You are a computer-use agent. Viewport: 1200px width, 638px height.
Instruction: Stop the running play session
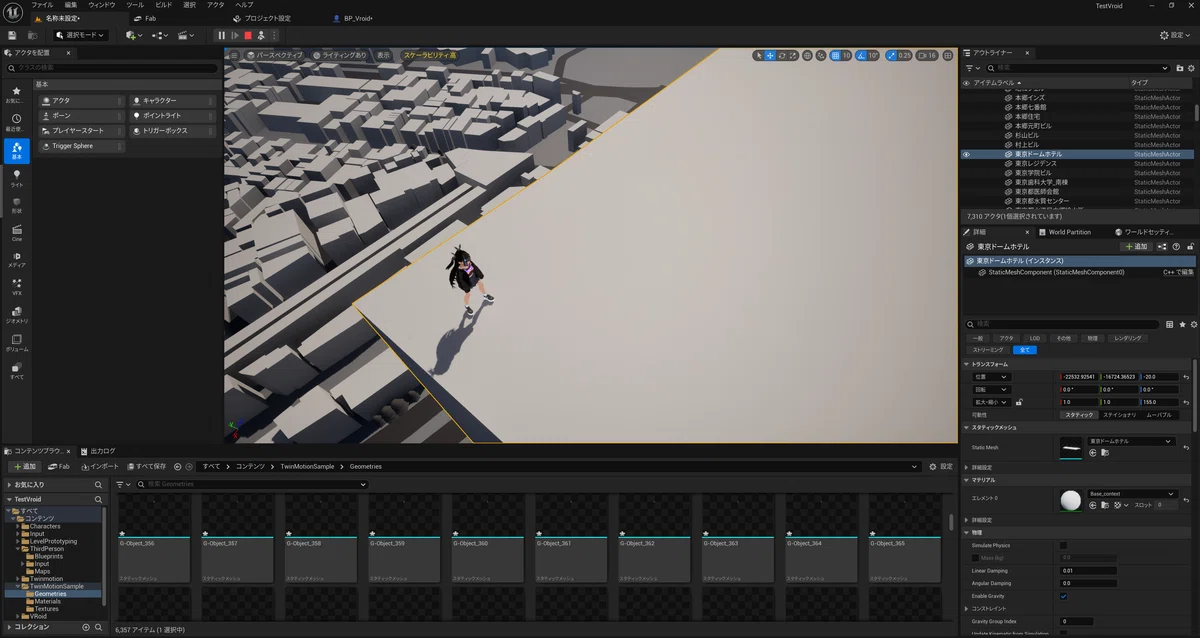(248, 35)
